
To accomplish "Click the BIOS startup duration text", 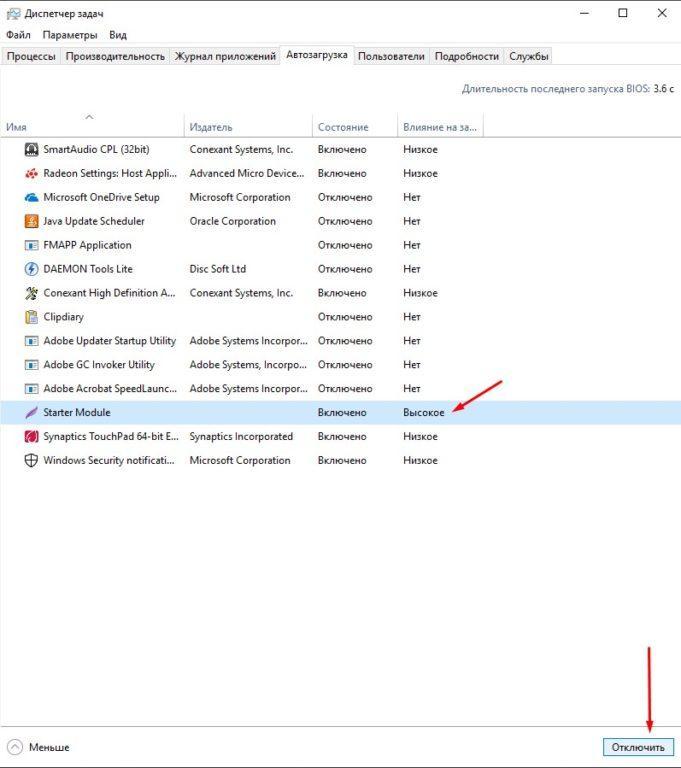I will tap(568, 89).
